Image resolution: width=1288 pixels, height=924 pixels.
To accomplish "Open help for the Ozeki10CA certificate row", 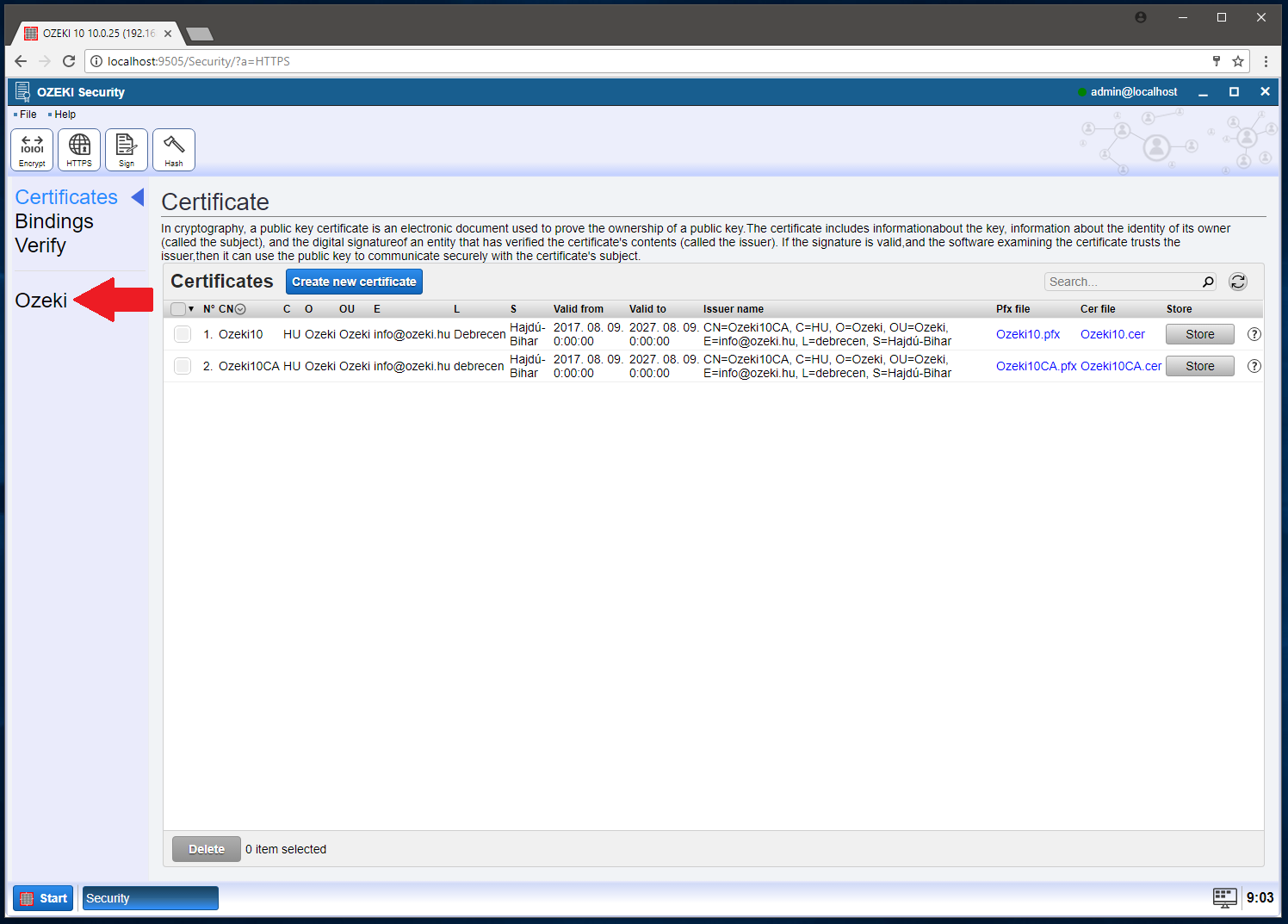I will [1254, 366].
